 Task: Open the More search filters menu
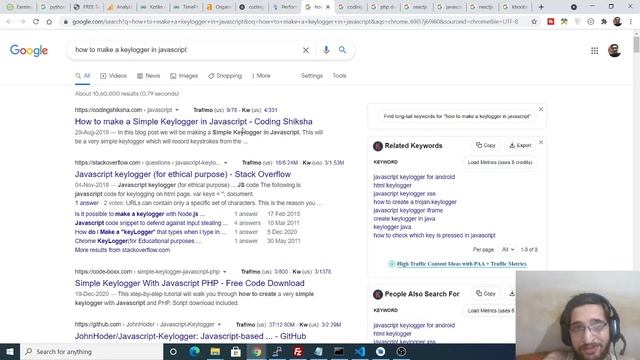[x=261, y=76]
